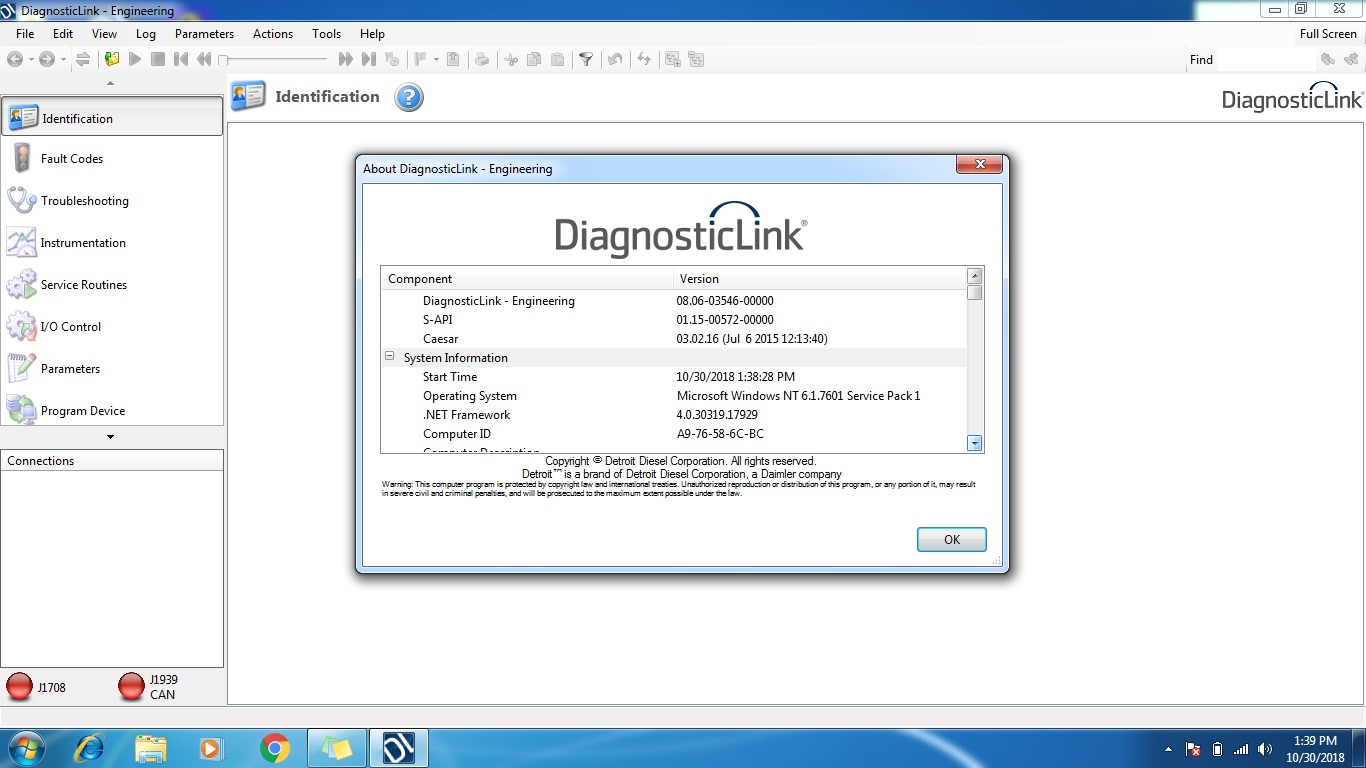The height and width of the screenshot is (768, 1366).
Task: Open the flag label dropdown arrow
Action: pyautogui.click(x=436, y=60)
